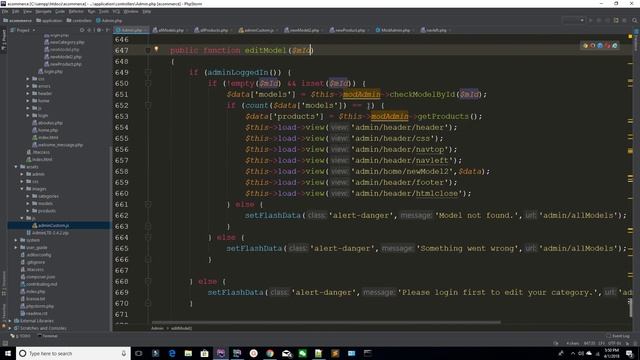Expand the products folder under images
This screenshot has width=640, height=360.
pyautogui.click(x=28, y=211)
